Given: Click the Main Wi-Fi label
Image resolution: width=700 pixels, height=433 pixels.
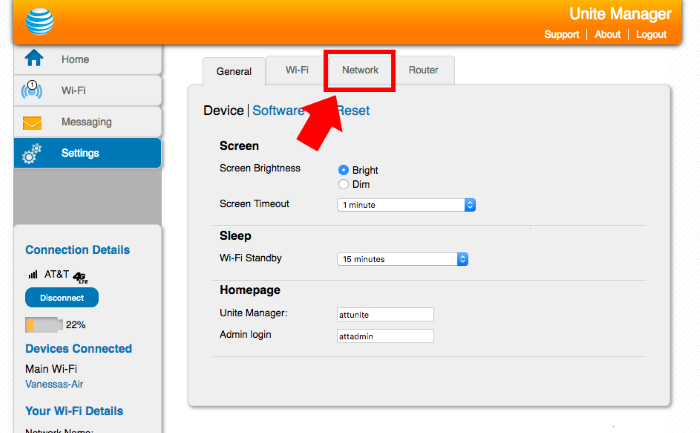Looking at the screenshot, I should (x=51, y=369).
